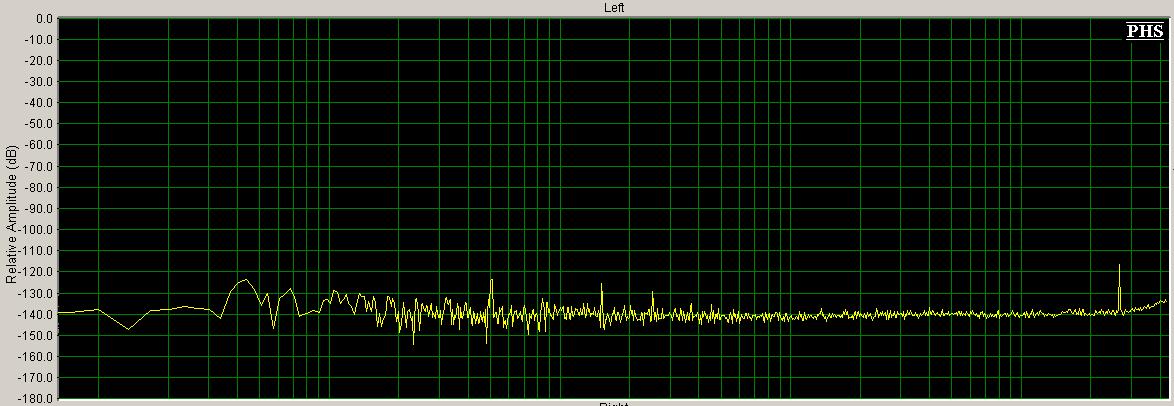The height and width of the screenshot is (406, 1174).
Task: Click the -100.0 axis tick label
Action: pos(37,229)
